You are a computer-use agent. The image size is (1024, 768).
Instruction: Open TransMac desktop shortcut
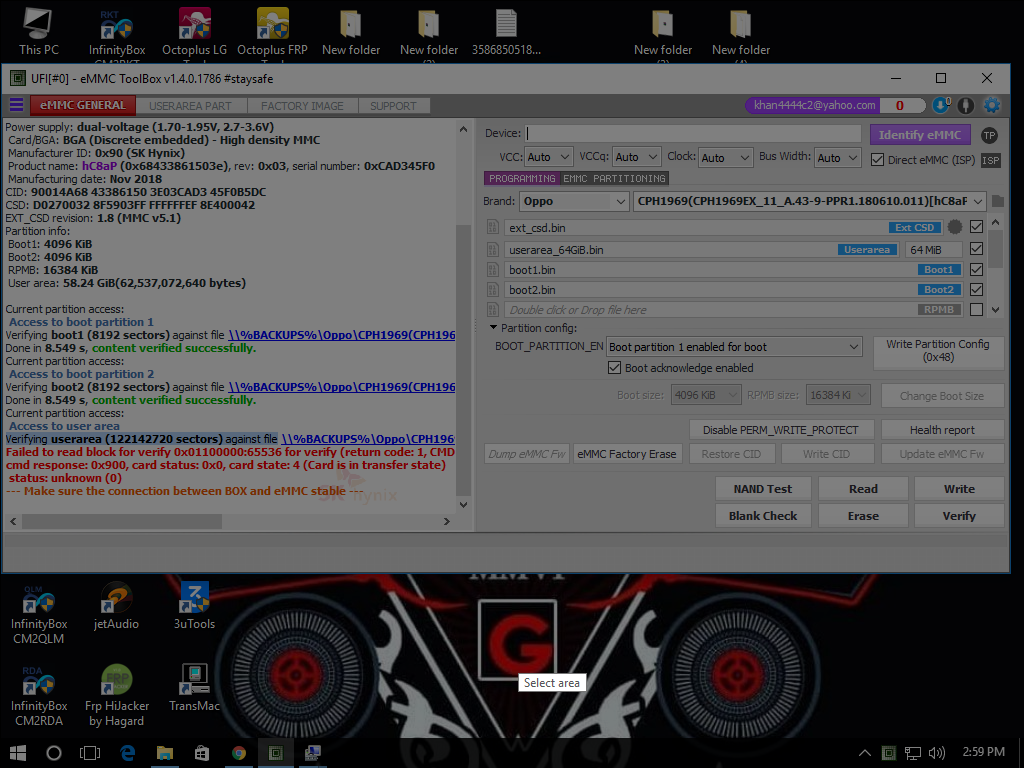(194, 688)
